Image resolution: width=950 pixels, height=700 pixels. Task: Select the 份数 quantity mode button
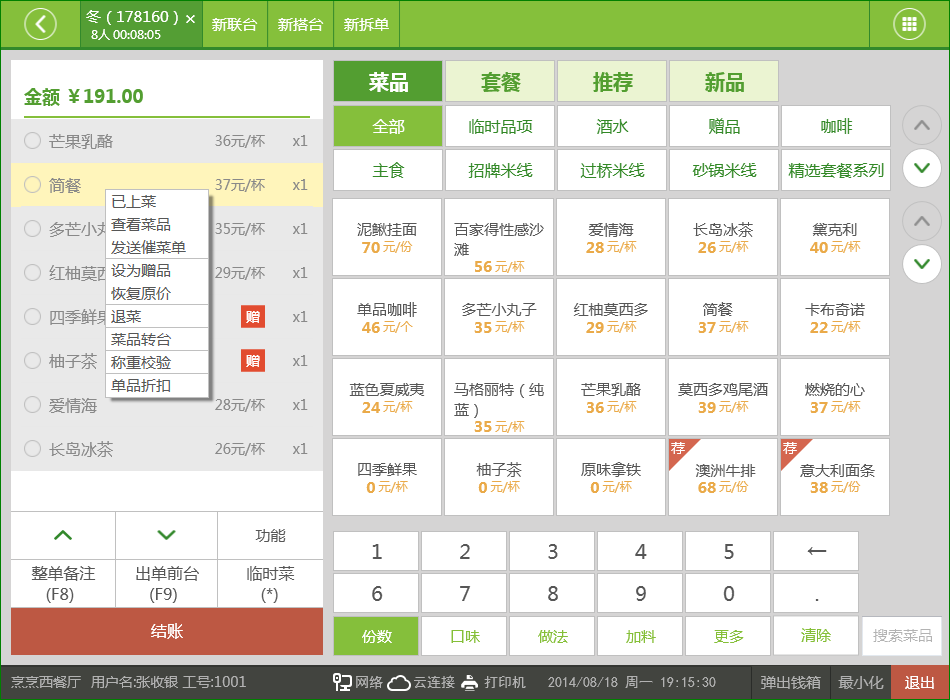coord(376,636)
